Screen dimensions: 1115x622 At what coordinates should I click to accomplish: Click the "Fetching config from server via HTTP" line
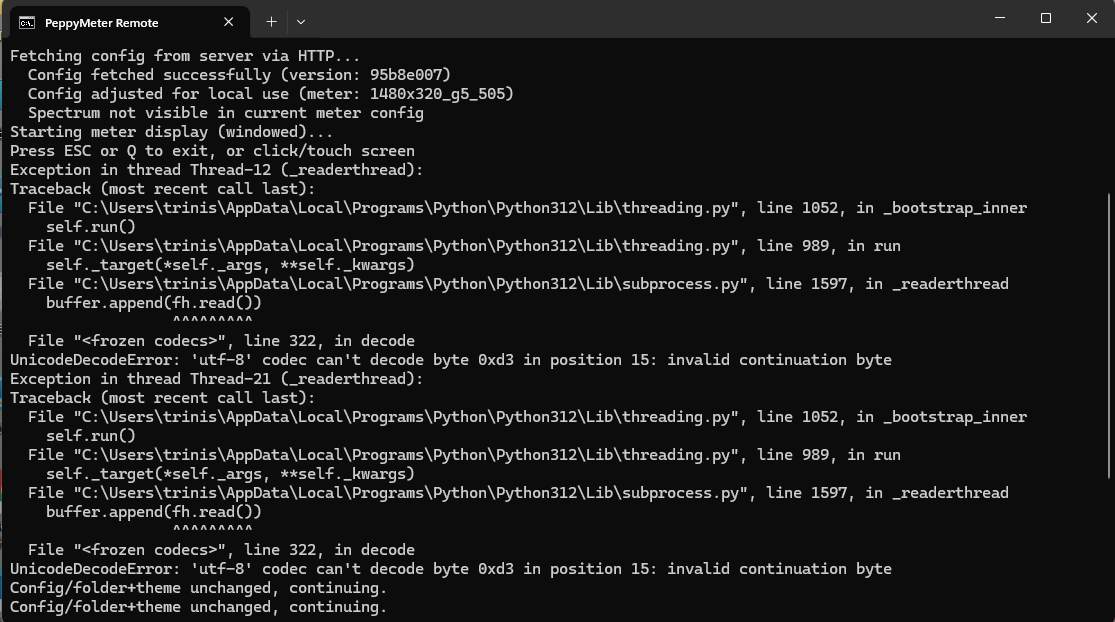pyautogui.click(x=185, y=56)
